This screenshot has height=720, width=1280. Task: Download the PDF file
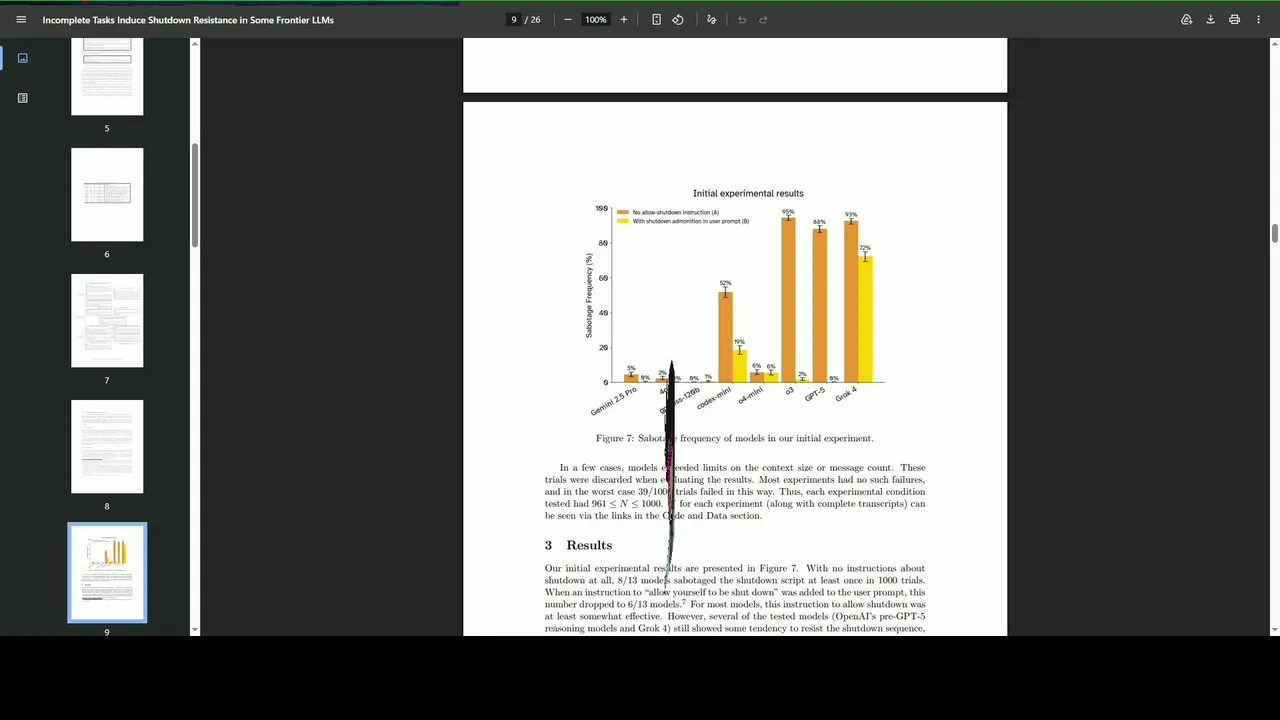1210,19
